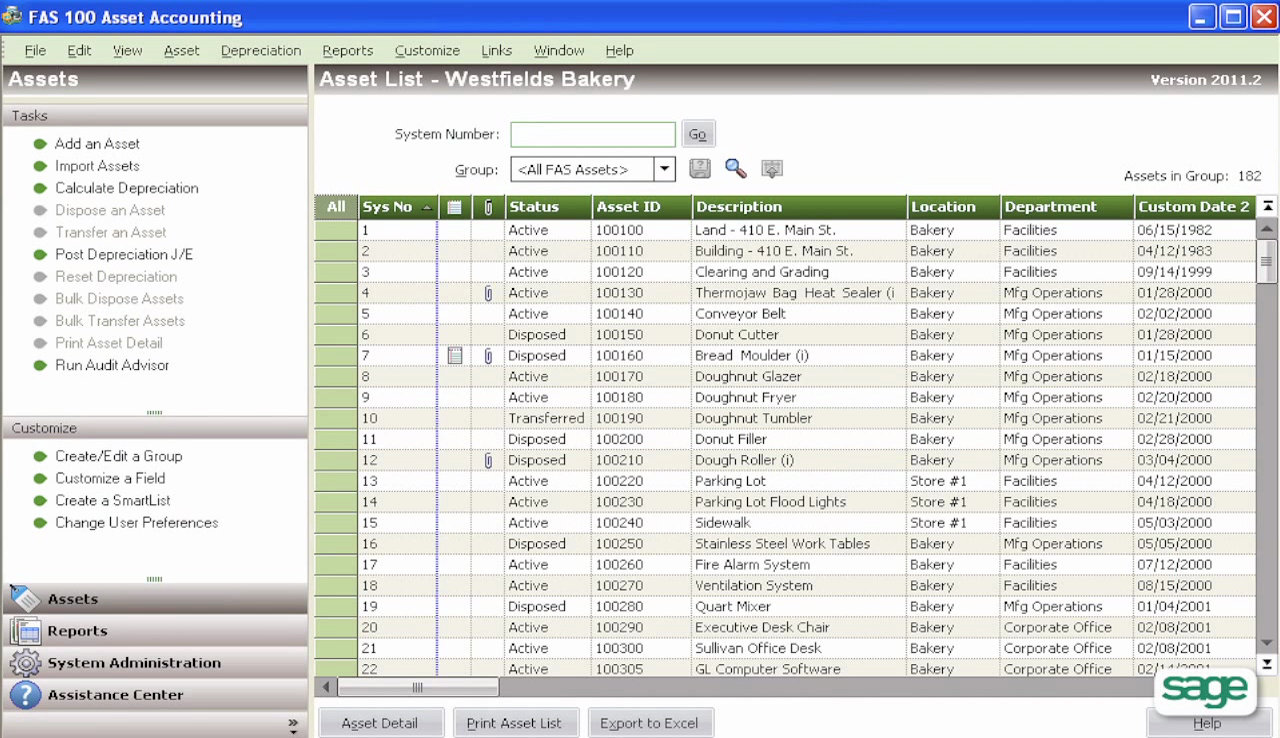Screen dimensions: 1280x738
Task: Open paperclip attachment on asset 100130 row
Action: 488,293
